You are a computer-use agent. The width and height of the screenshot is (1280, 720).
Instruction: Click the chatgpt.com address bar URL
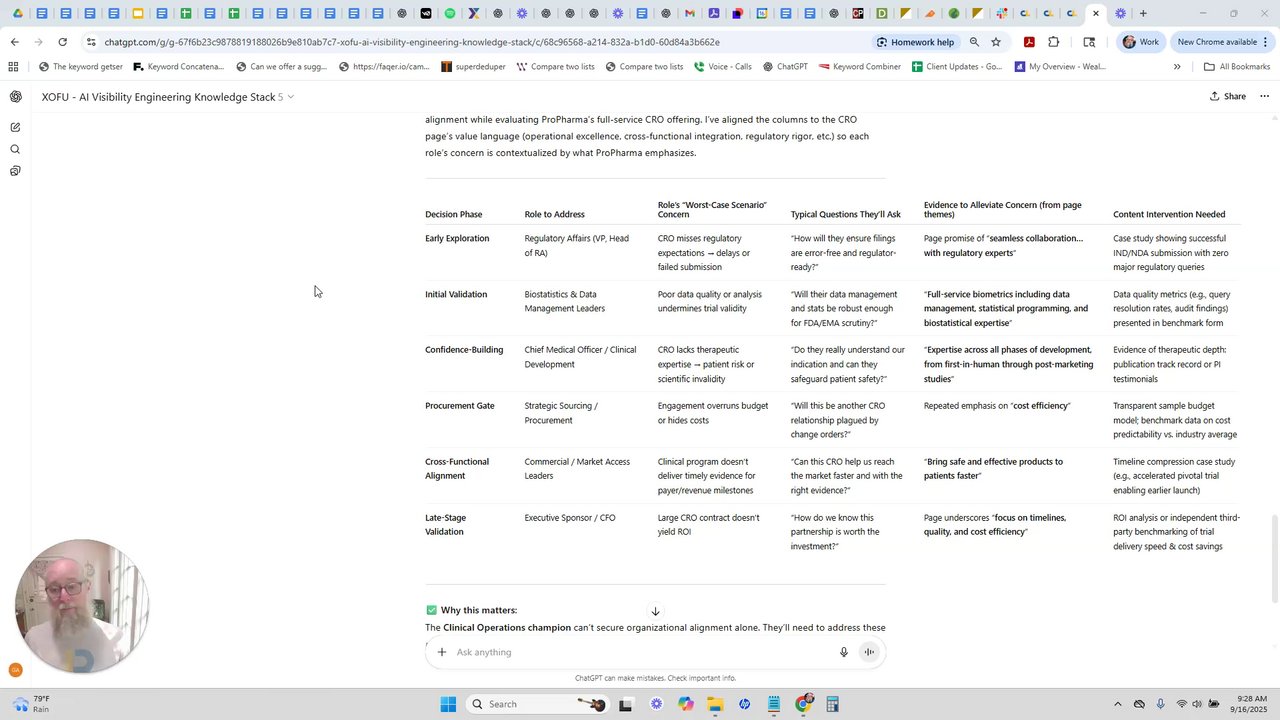tap(412, 42)
